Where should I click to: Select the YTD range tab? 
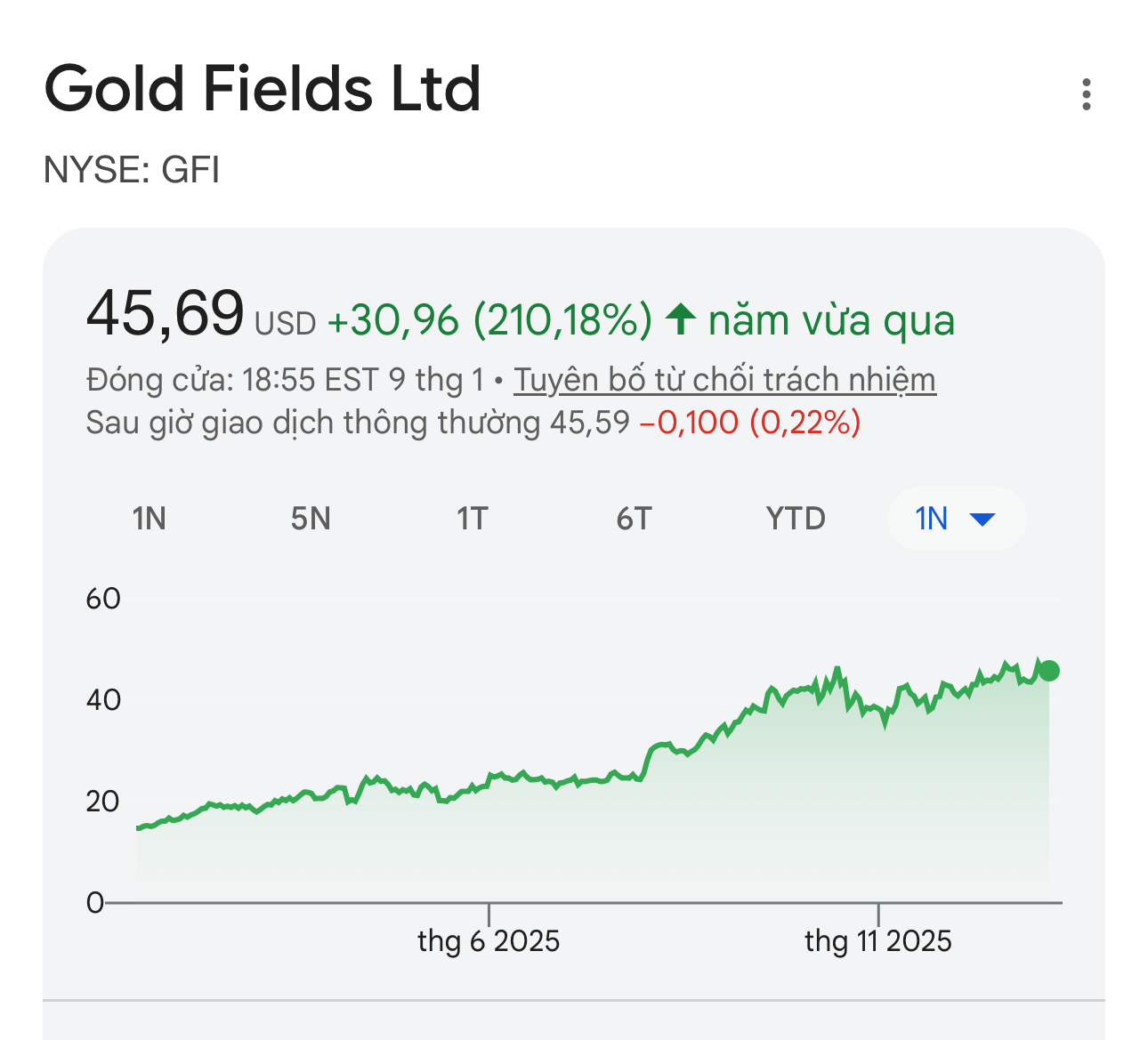point(796,519)
